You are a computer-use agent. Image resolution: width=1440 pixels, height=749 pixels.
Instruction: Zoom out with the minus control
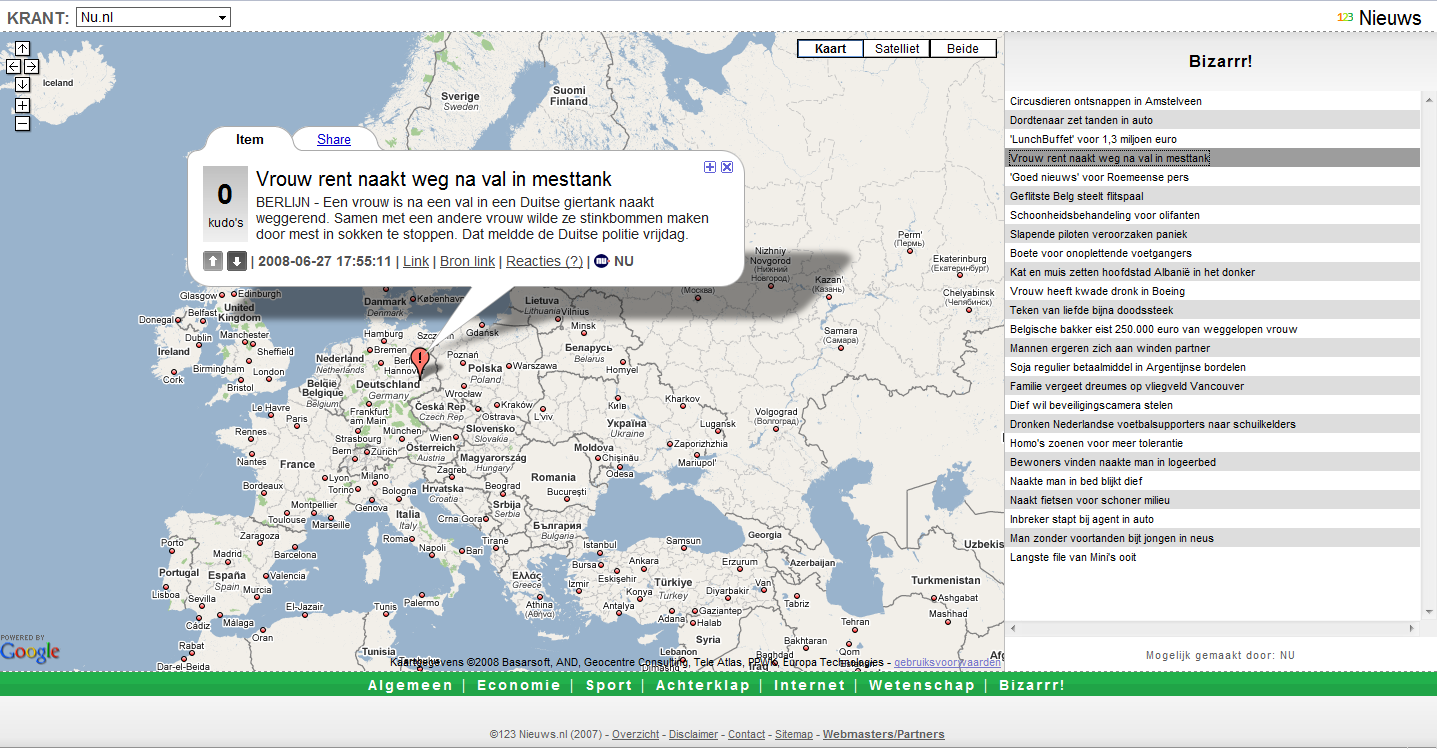[23, 123]
